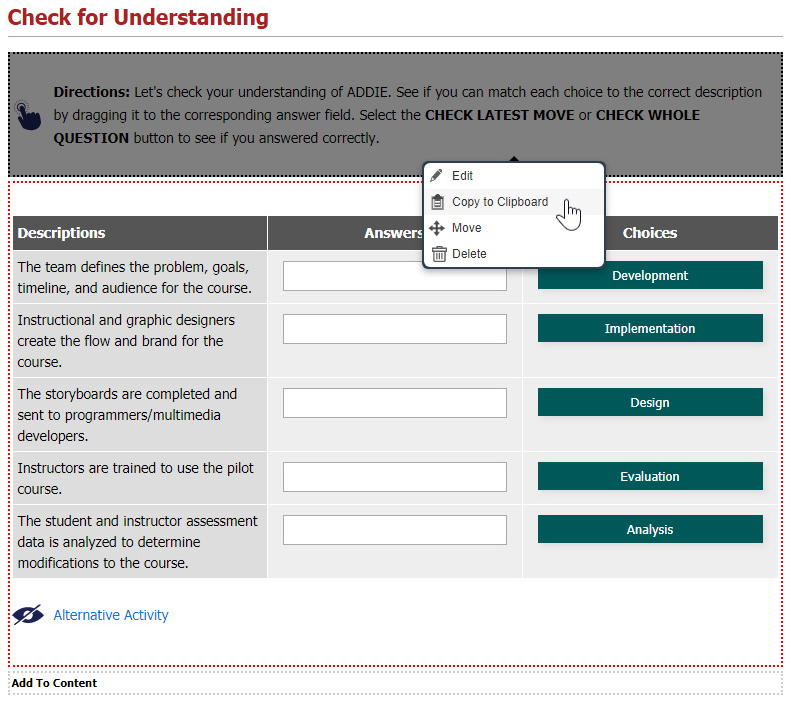The width and height of the screenshot is (791, 703).
Task: Click the trash can Delete icon
Action: pos(439,254)
